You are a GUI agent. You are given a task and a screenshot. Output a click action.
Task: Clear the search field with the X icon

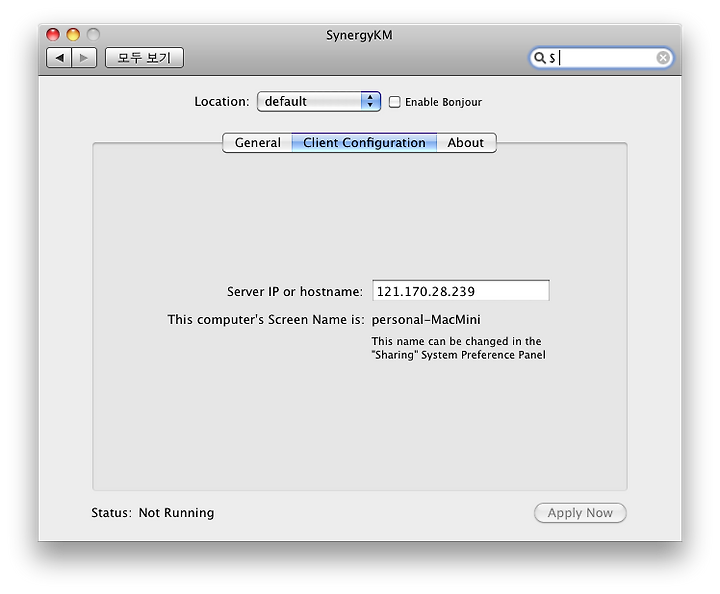(x=662, y=58)
